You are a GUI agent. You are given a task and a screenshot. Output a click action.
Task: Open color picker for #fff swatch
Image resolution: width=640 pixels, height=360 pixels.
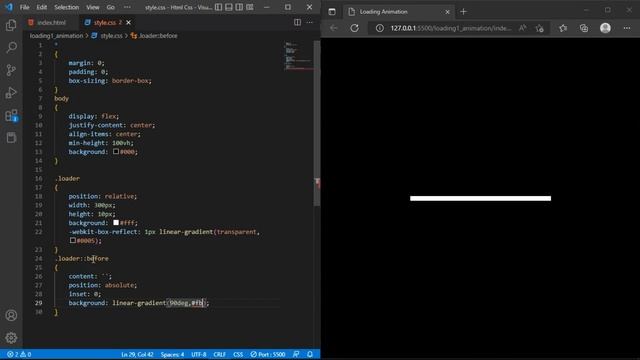(116, 222)
